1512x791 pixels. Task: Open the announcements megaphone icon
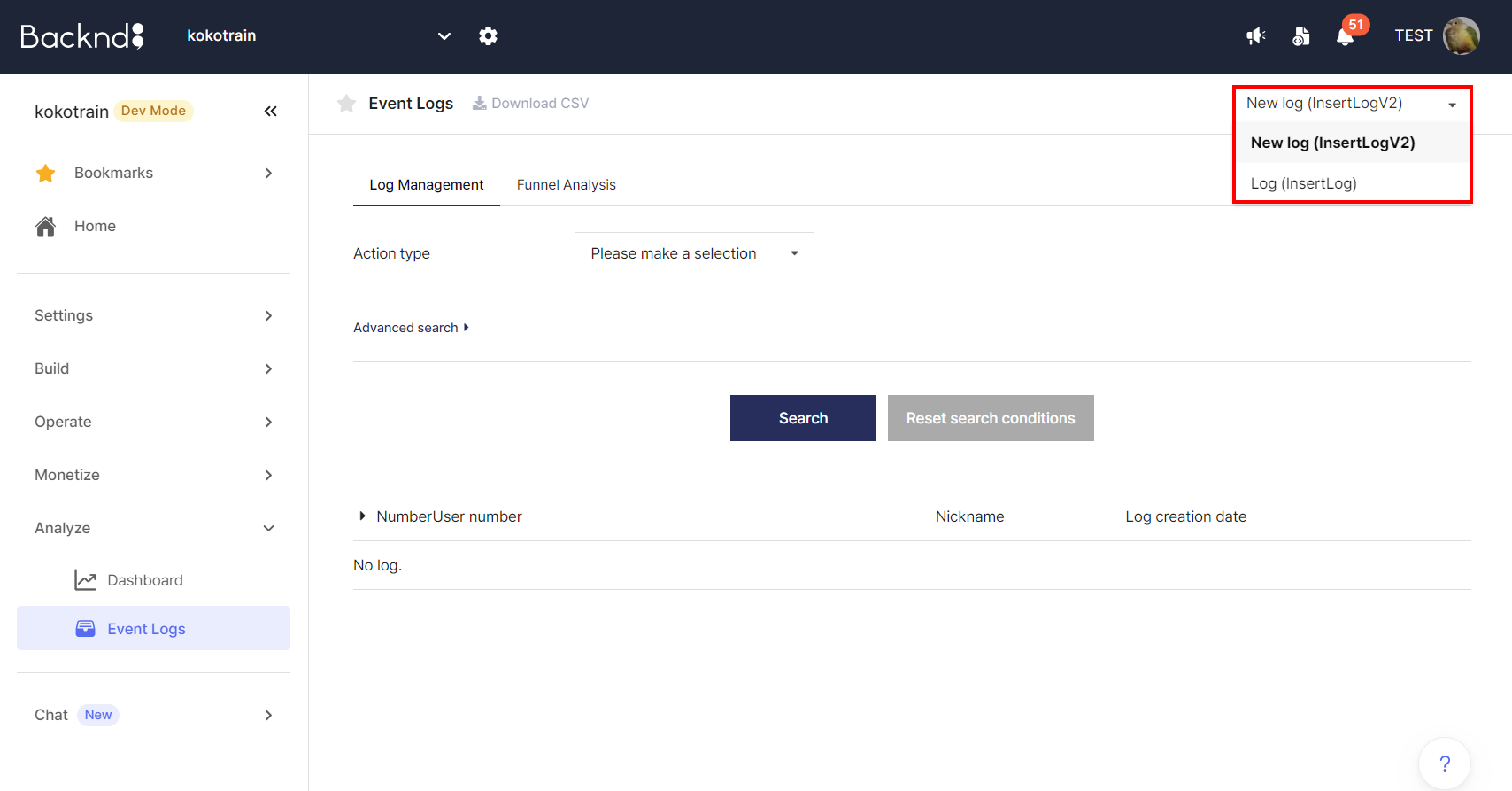[1255, 36]
